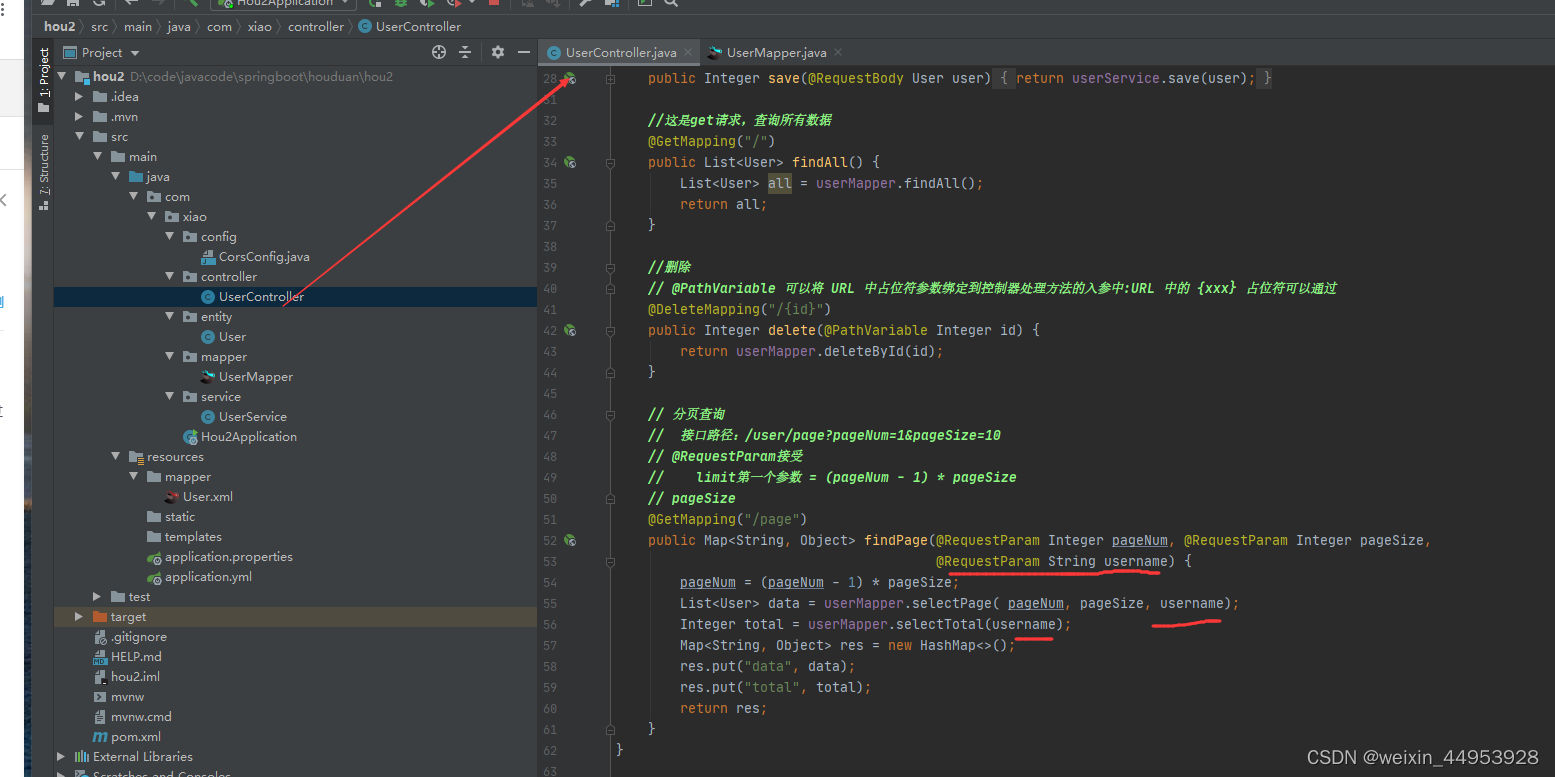Collapse the entity package
Screen dimensions: 1555x777
pyautogui.click(x=170, y=317)
